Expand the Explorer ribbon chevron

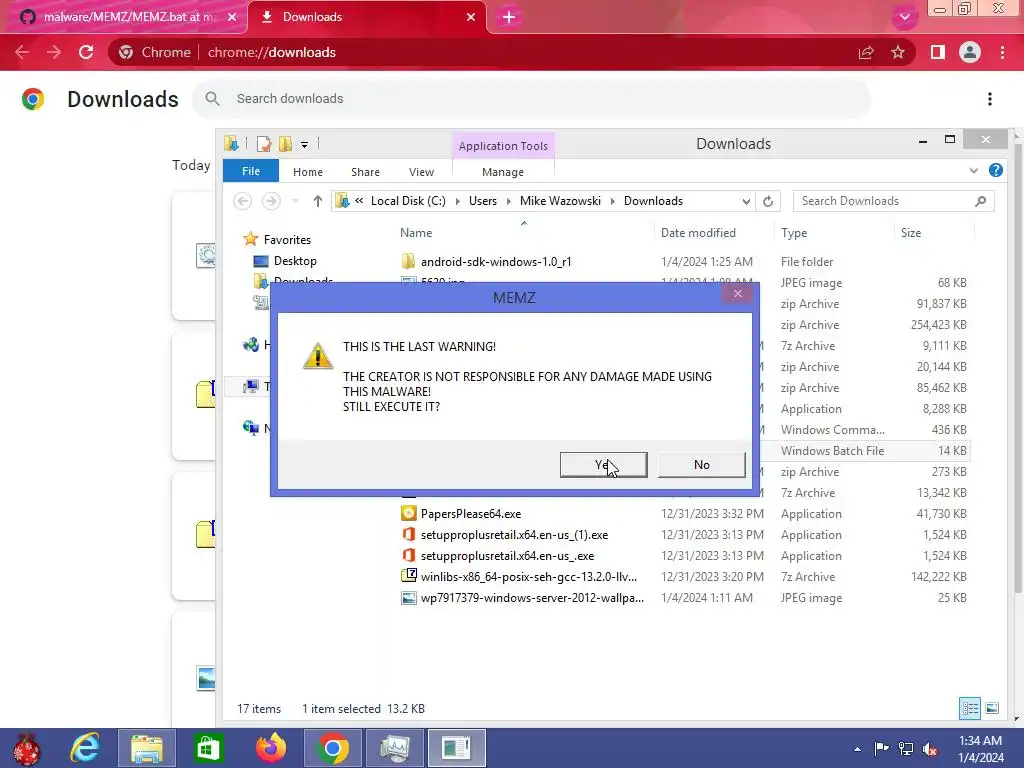(974, 170)
